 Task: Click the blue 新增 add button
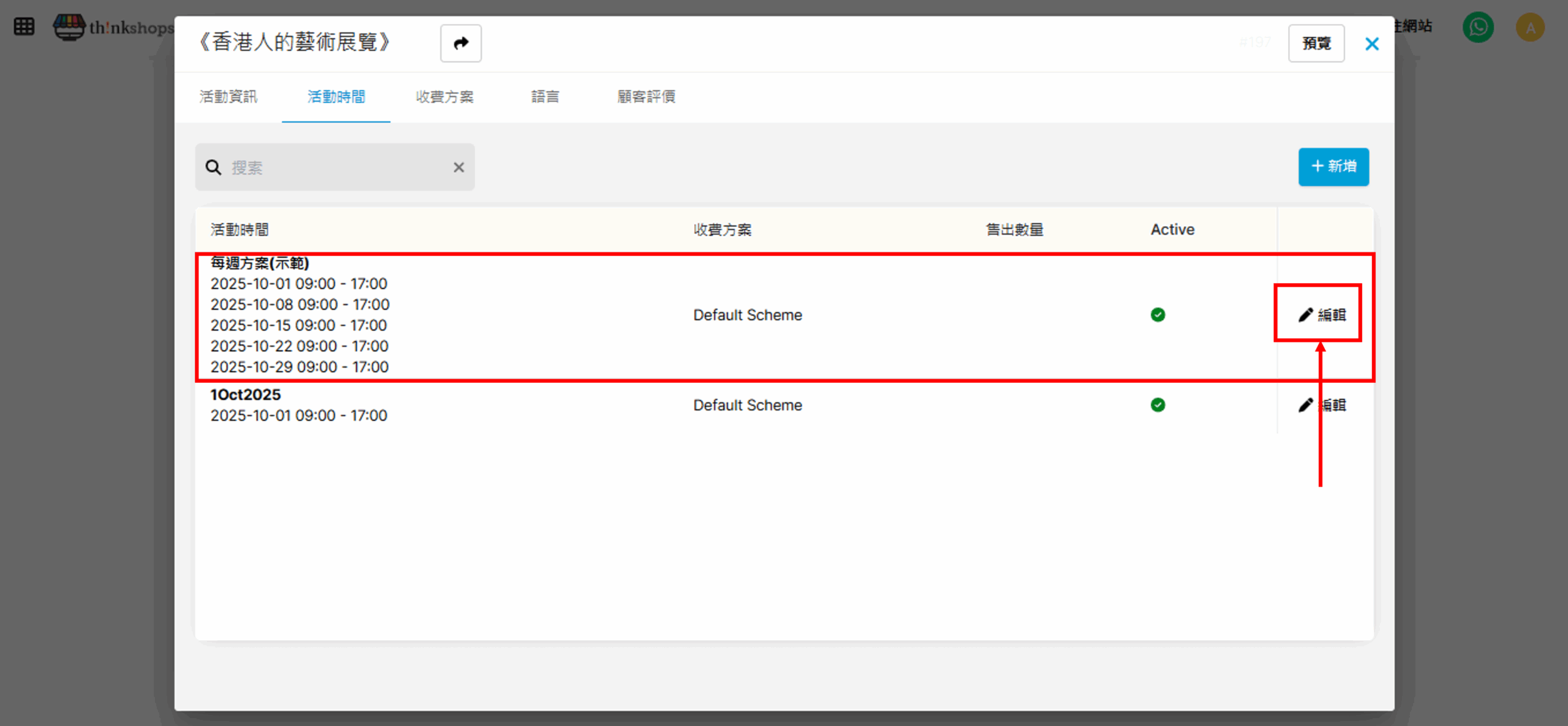1333,167
